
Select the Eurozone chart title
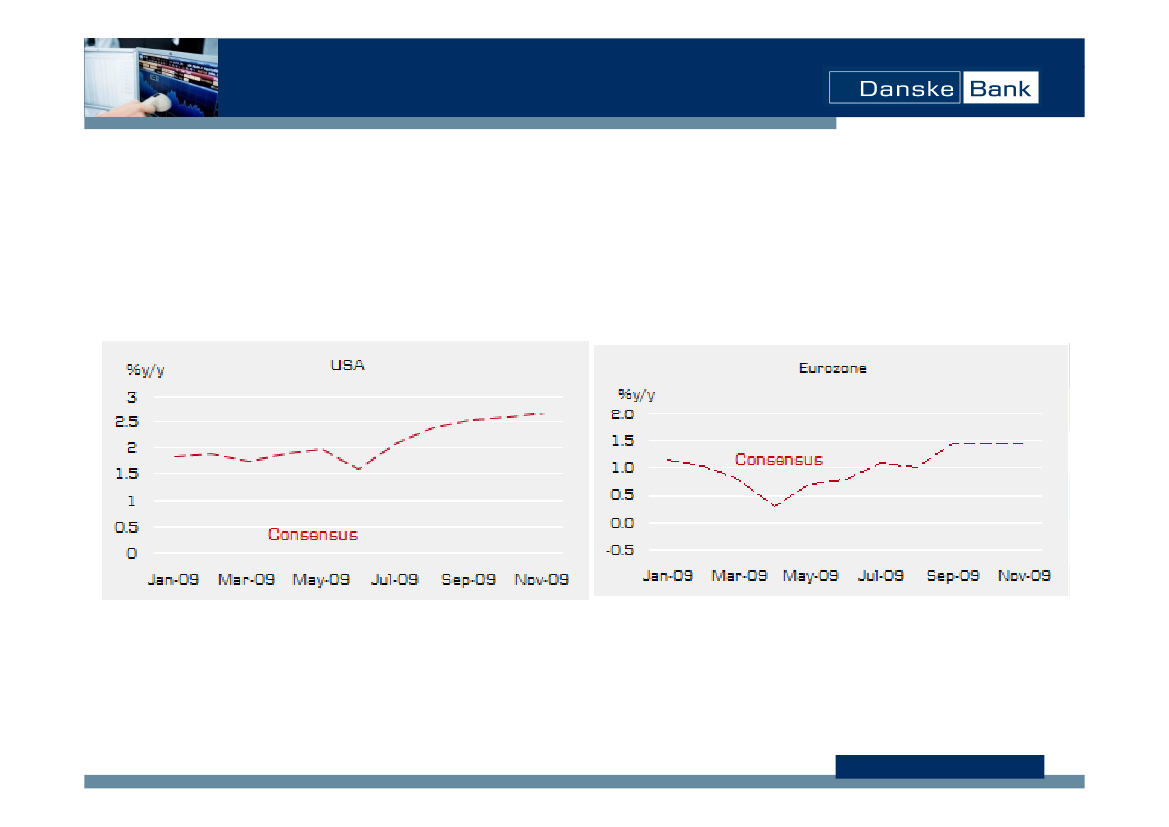pos(832,368)
